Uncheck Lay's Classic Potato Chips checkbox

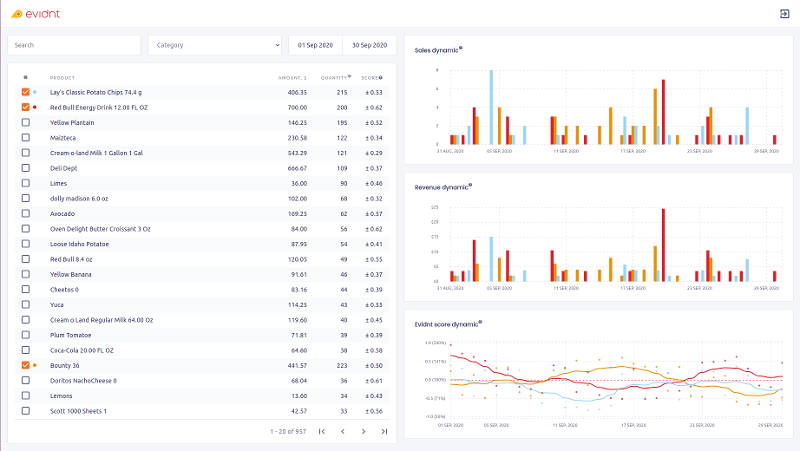[26, 92]
